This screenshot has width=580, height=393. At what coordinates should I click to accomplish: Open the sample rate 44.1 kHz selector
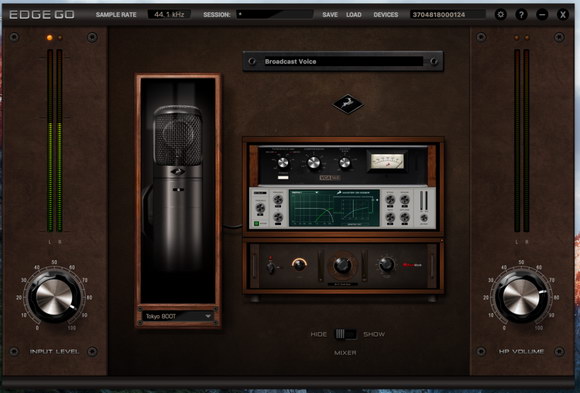tap(169, 14)
